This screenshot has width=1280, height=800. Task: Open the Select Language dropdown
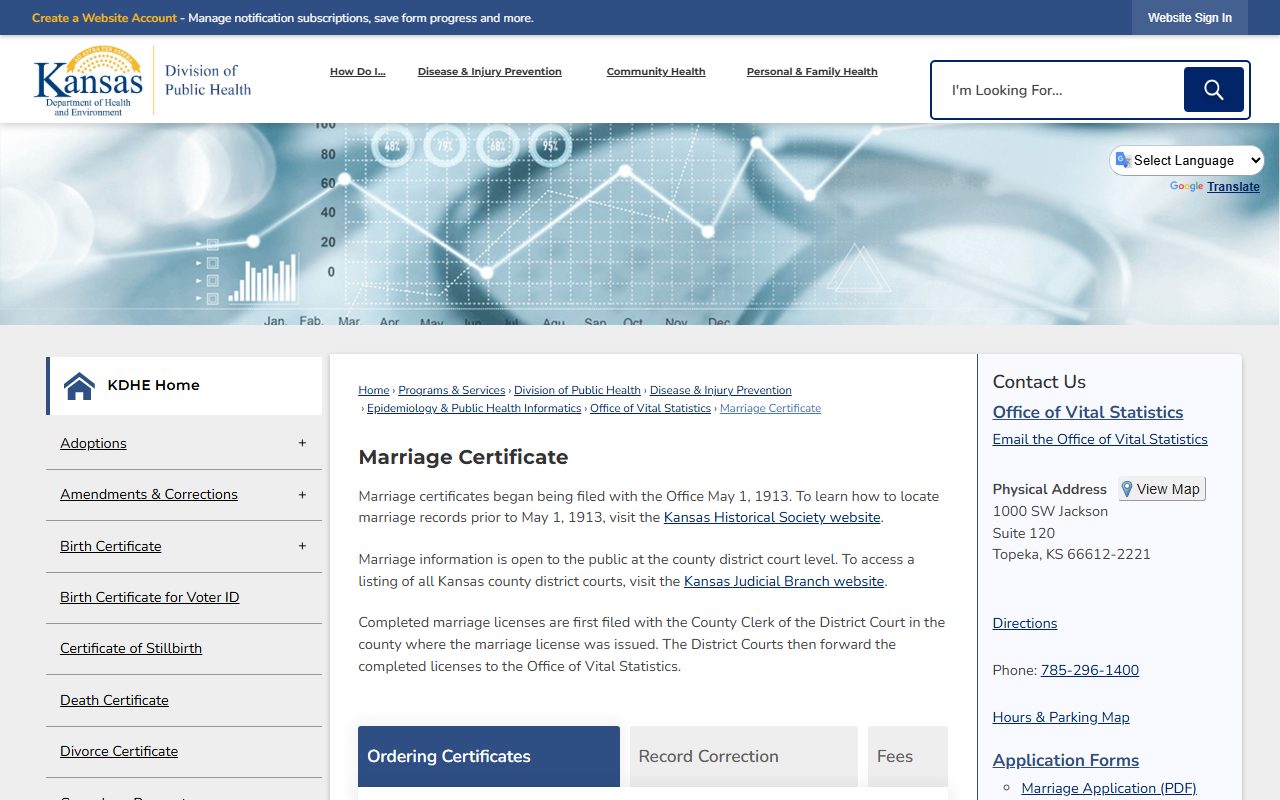click(1187, 160)
